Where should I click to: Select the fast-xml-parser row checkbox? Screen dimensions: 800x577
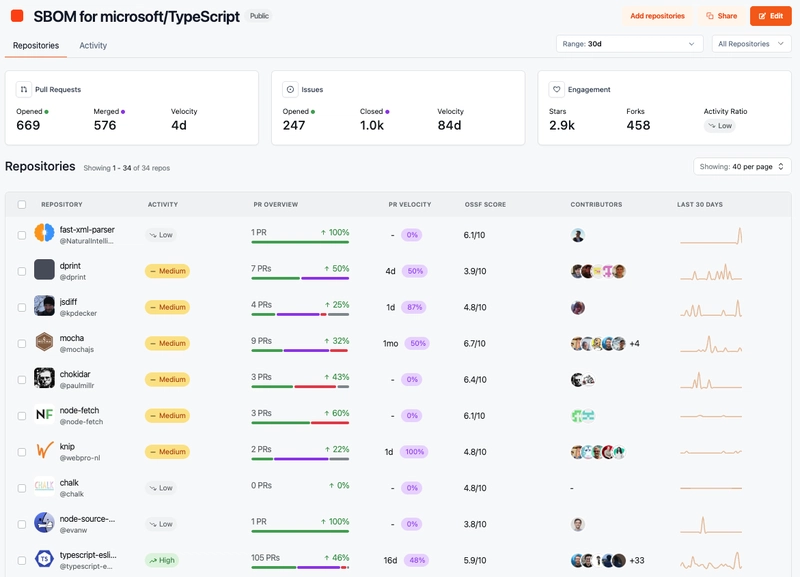(21, 235)
